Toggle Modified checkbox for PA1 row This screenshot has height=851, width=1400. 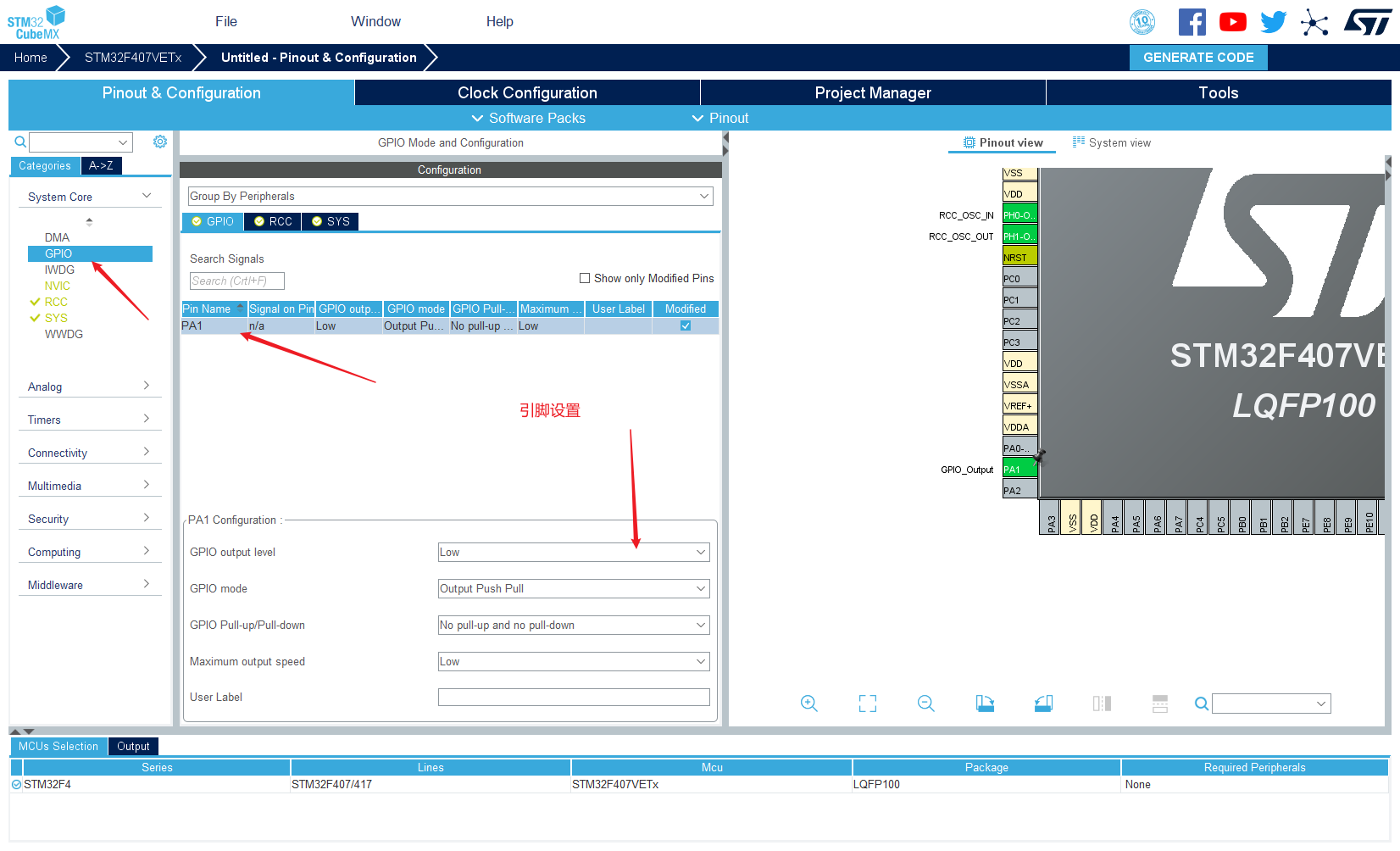[686, 325]
